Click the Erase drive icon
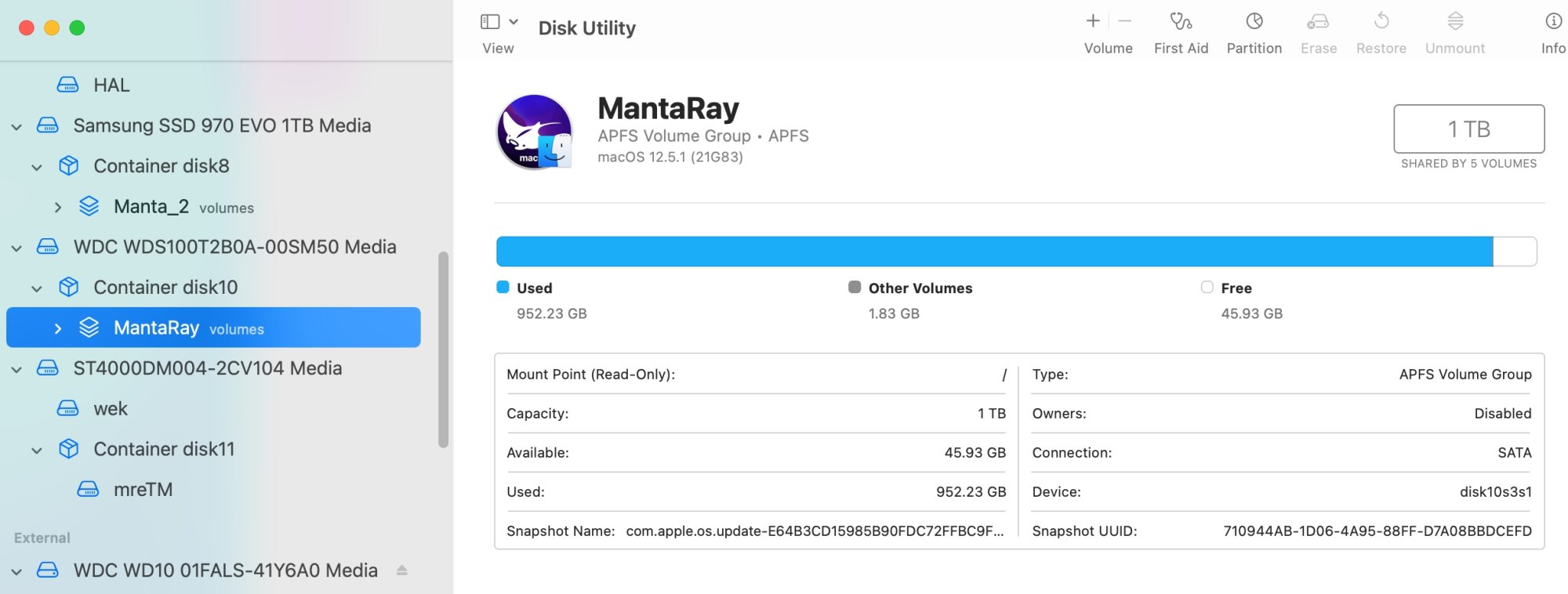The image size is (1568, 594). point(1319,21)
